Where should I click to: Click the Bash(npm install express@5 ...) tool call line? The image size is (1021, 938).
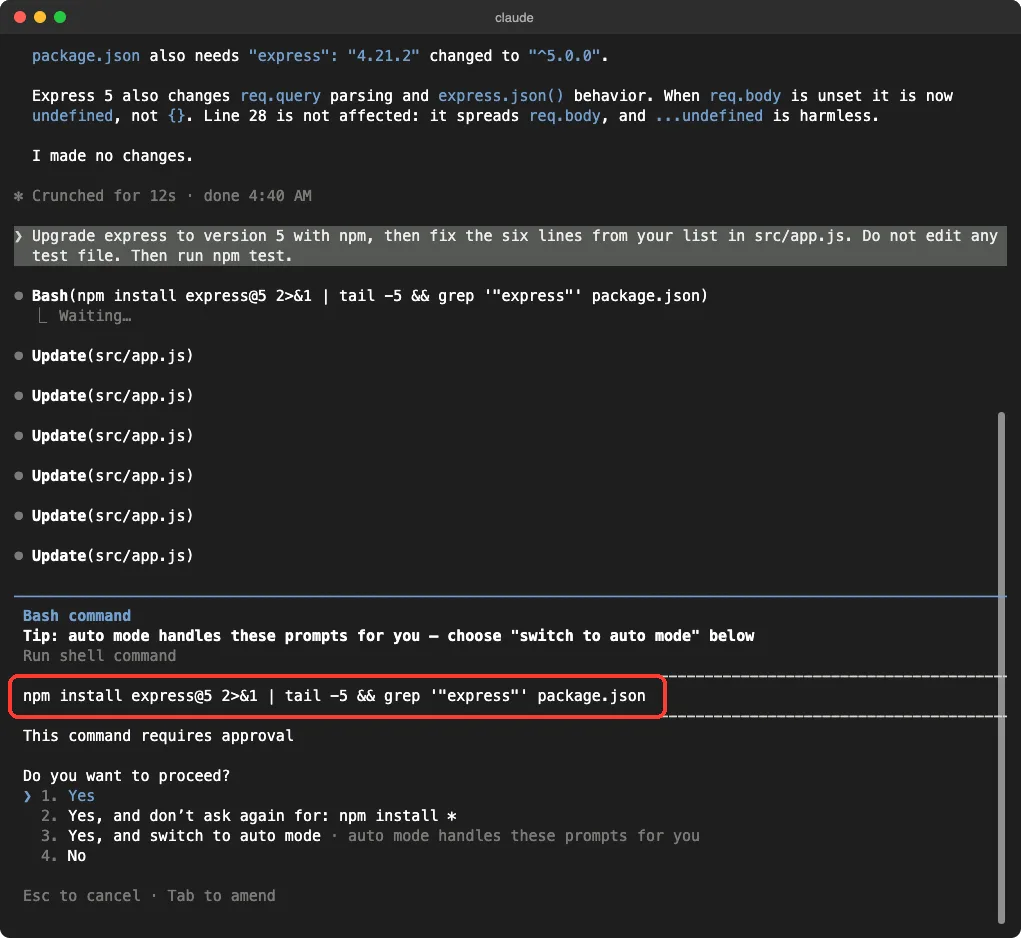click(x=369, y=296)
